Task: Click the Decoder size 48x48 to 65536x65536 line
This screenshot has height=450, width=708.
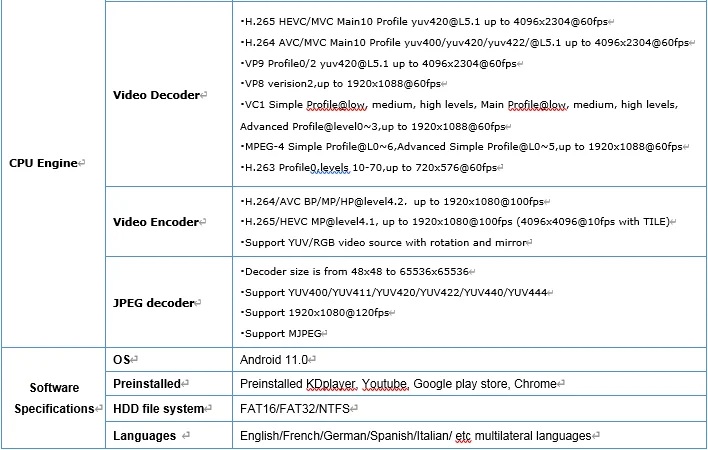Action: 354,272
